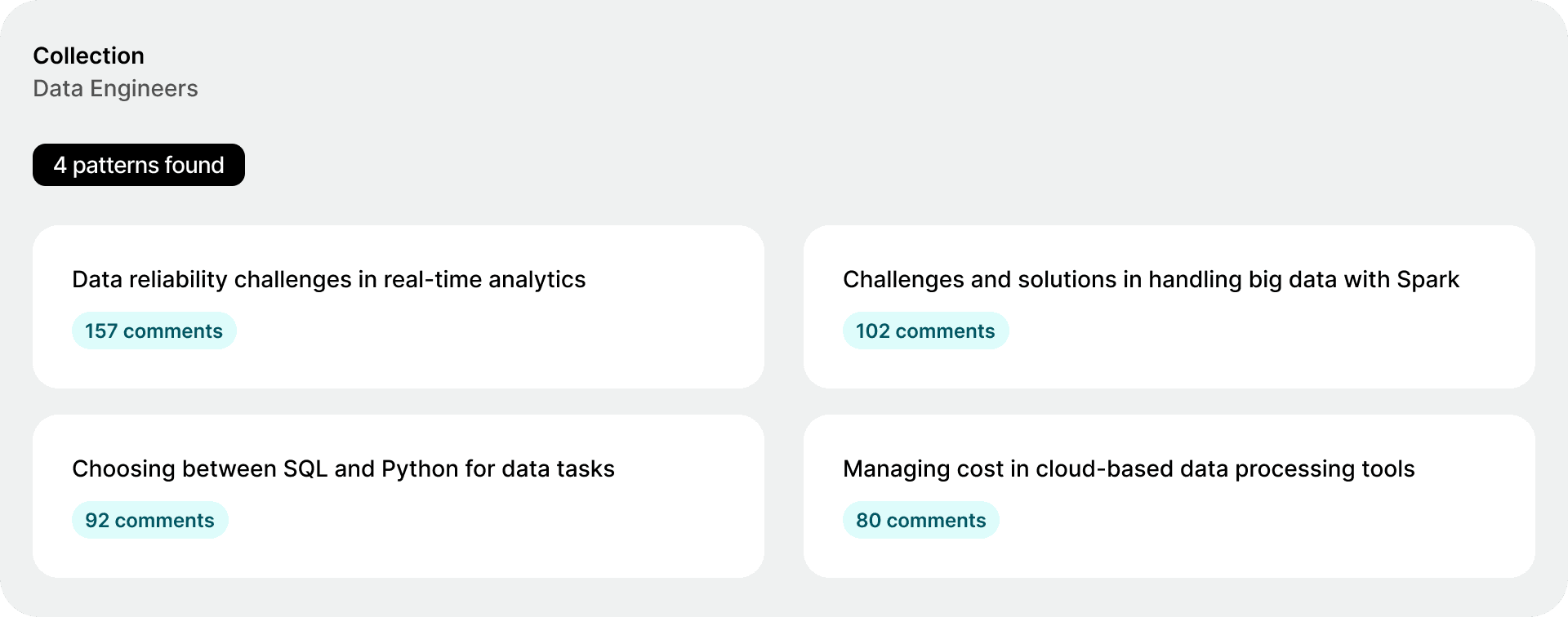
Task: Click the patterns found counter
Action: coord(138,165)
